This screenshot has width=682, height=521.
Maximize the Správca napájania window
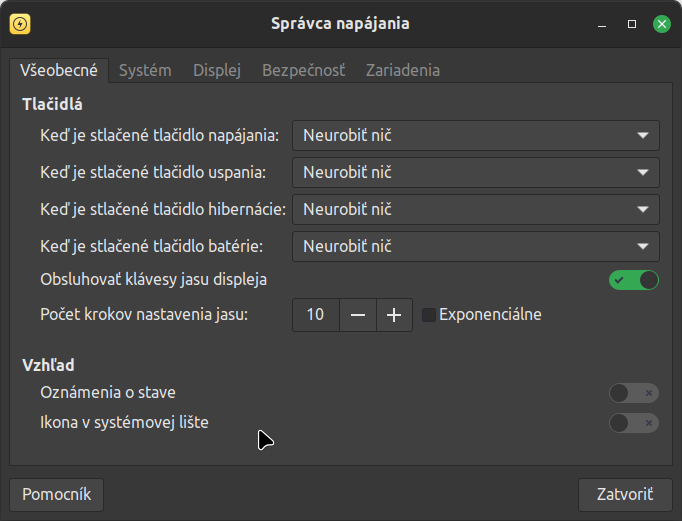631,23
